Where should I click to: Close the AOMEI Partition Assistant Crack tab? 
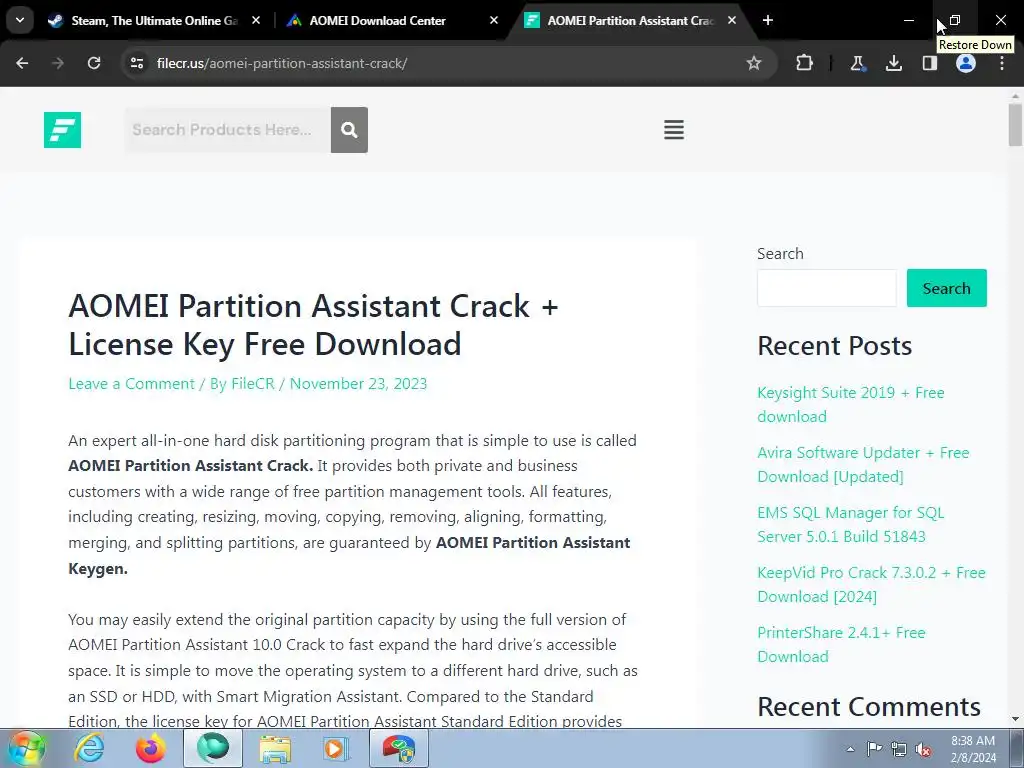732,20
